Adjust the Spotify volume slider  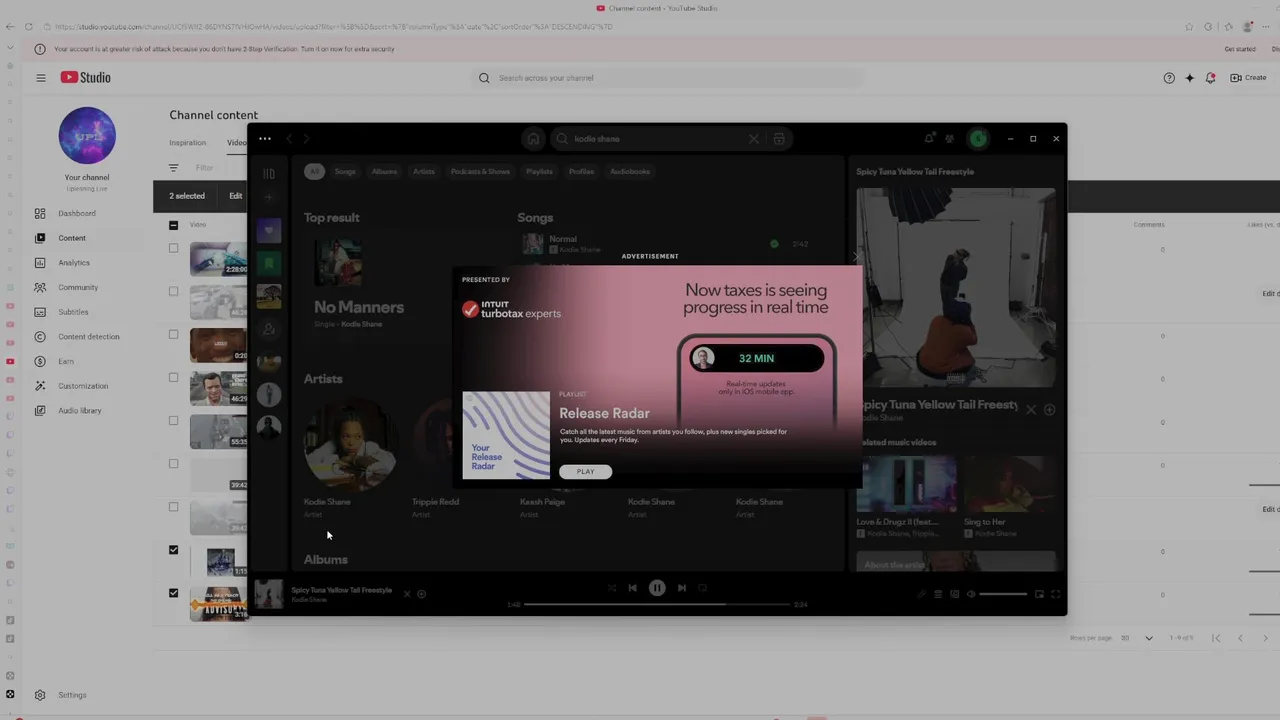[1003, 594]
